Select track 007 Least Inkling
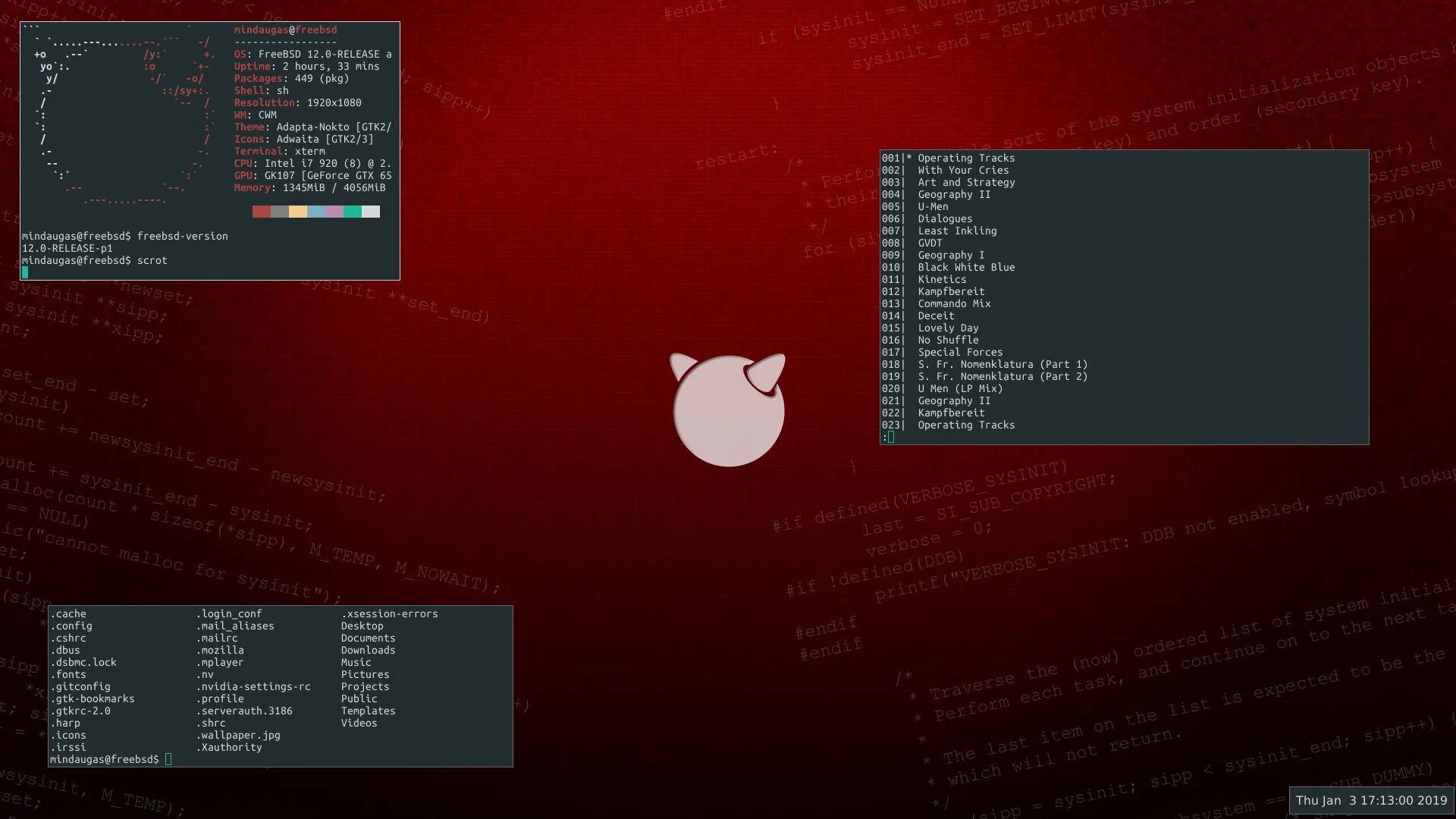Viewport: 1456px width, 819px height. pos(939,231)
